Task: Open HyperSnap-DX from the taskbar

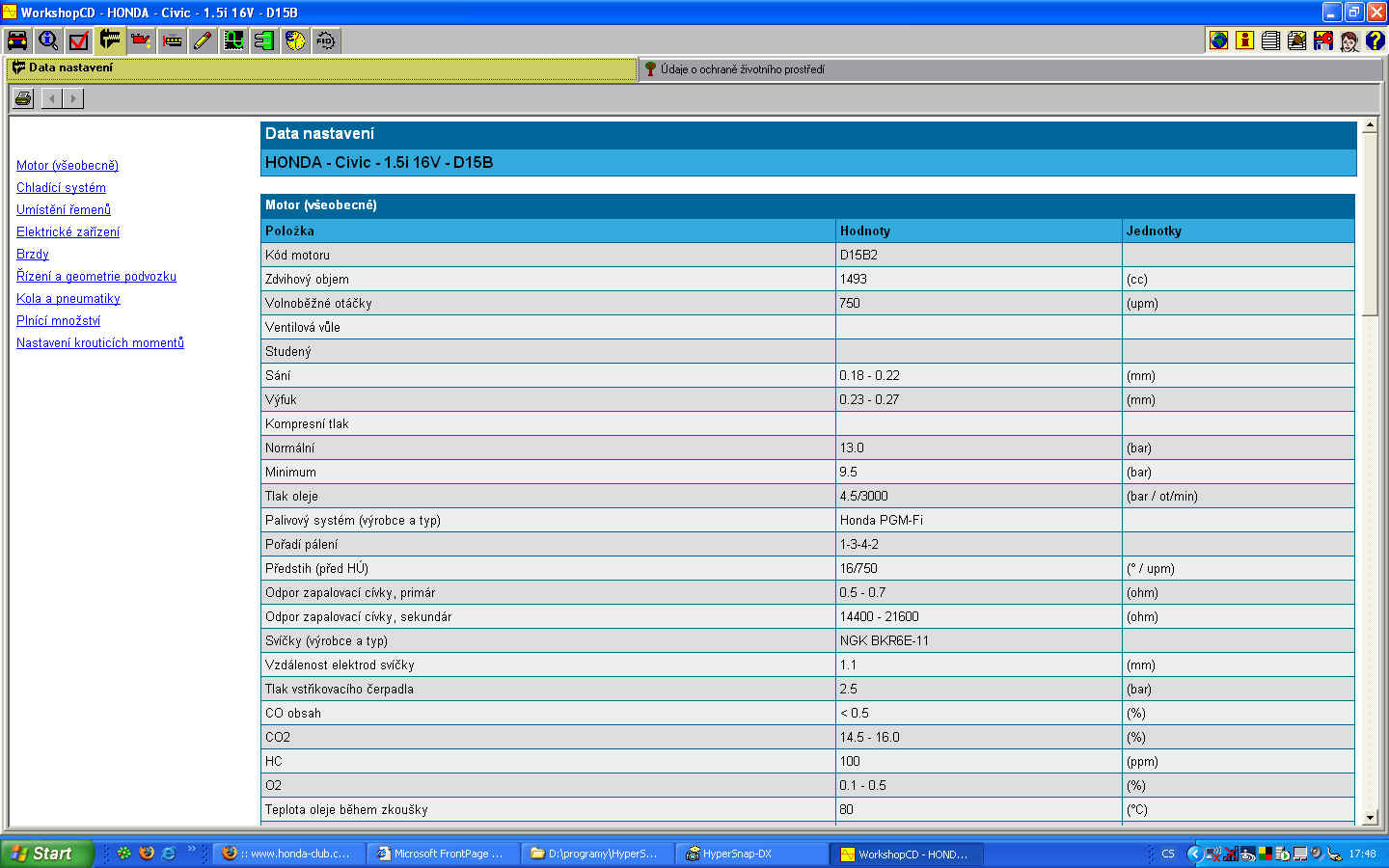Action: click(736, 854)
